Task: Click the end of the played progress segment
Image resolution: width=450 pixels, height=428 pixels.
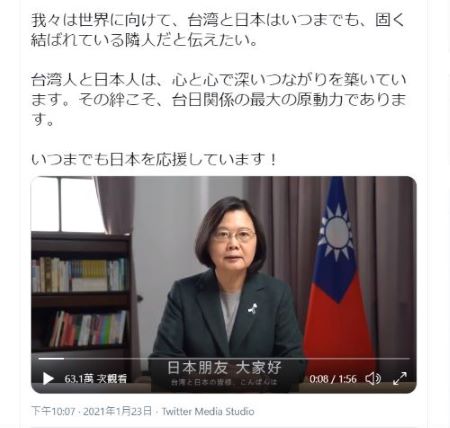Action: pyautogui.click(x=63, y=359)
